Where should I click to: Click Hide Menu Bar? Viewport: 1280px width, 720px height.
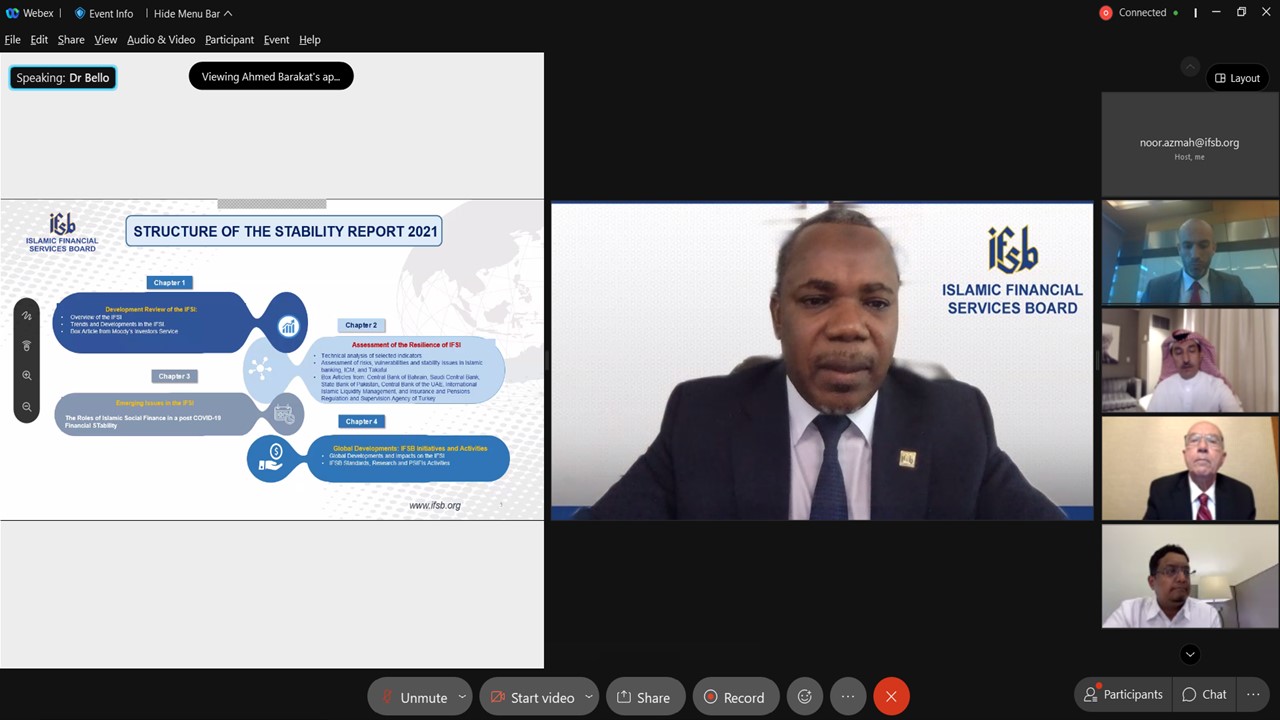click(x=193, y=13)
